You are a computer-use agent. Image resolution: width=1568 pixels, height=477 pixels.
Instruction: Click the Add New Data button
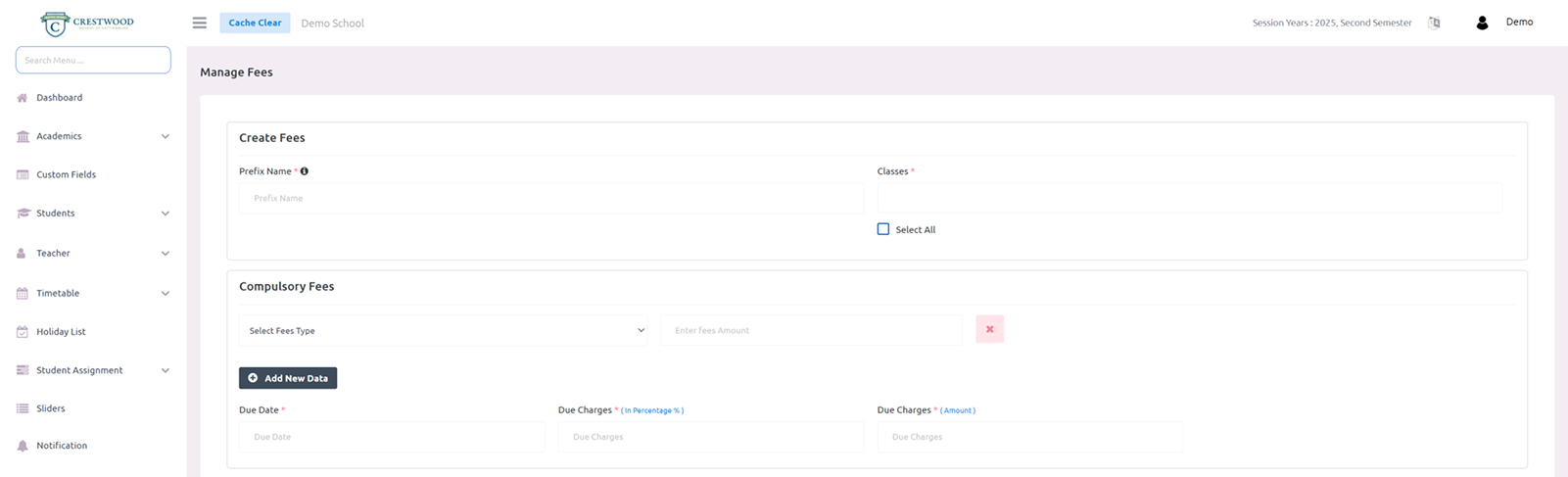pyautogui.click(x=288, y=378)
